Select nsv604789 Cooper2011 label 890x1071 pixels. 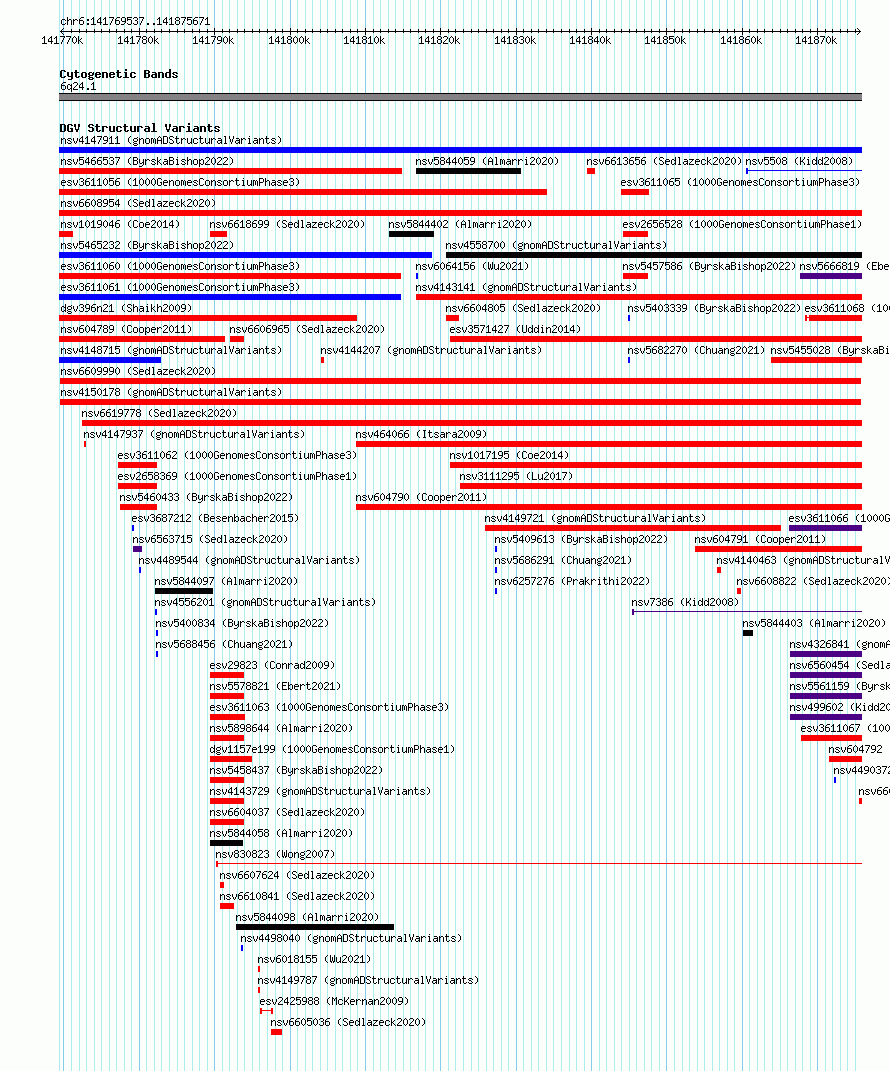(x=126, y=329)
